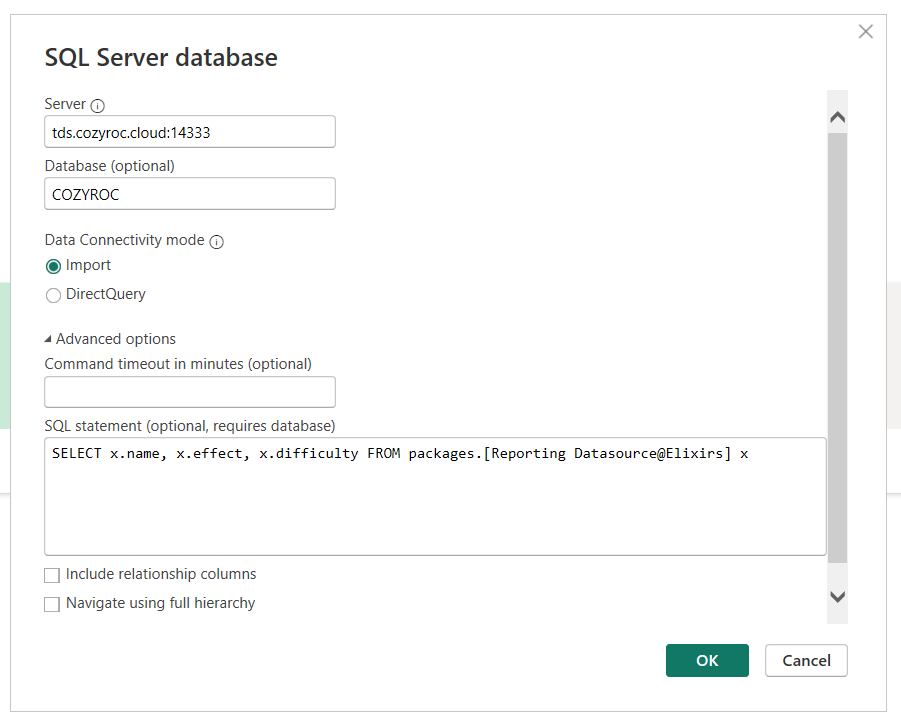The height and width of the screenshot is (722, 901).
Task: Click the vertical scrollbar track
Action: click(x=837, y=350)
